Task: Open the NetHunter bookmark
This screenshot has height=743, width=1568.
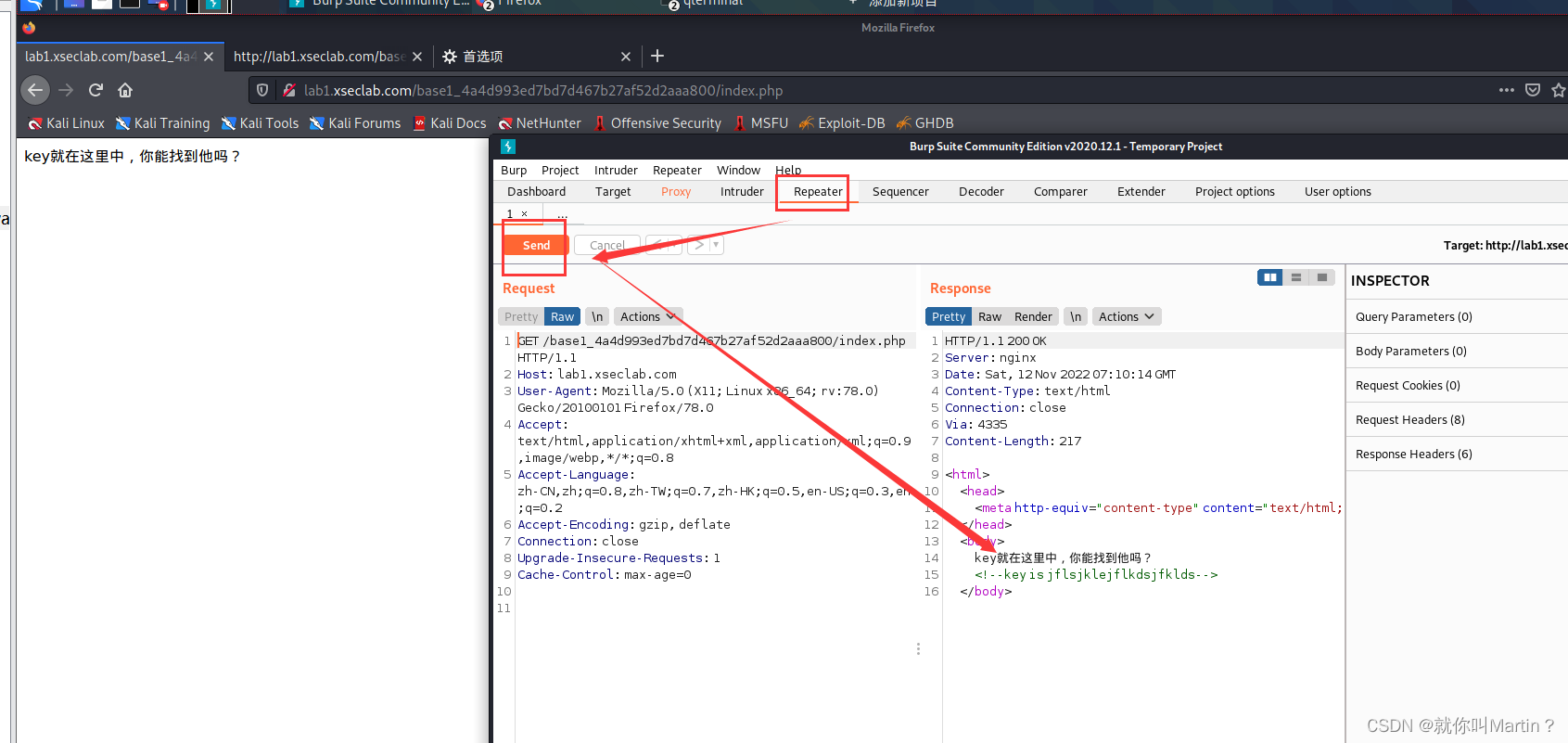Action: pos(540,123)
